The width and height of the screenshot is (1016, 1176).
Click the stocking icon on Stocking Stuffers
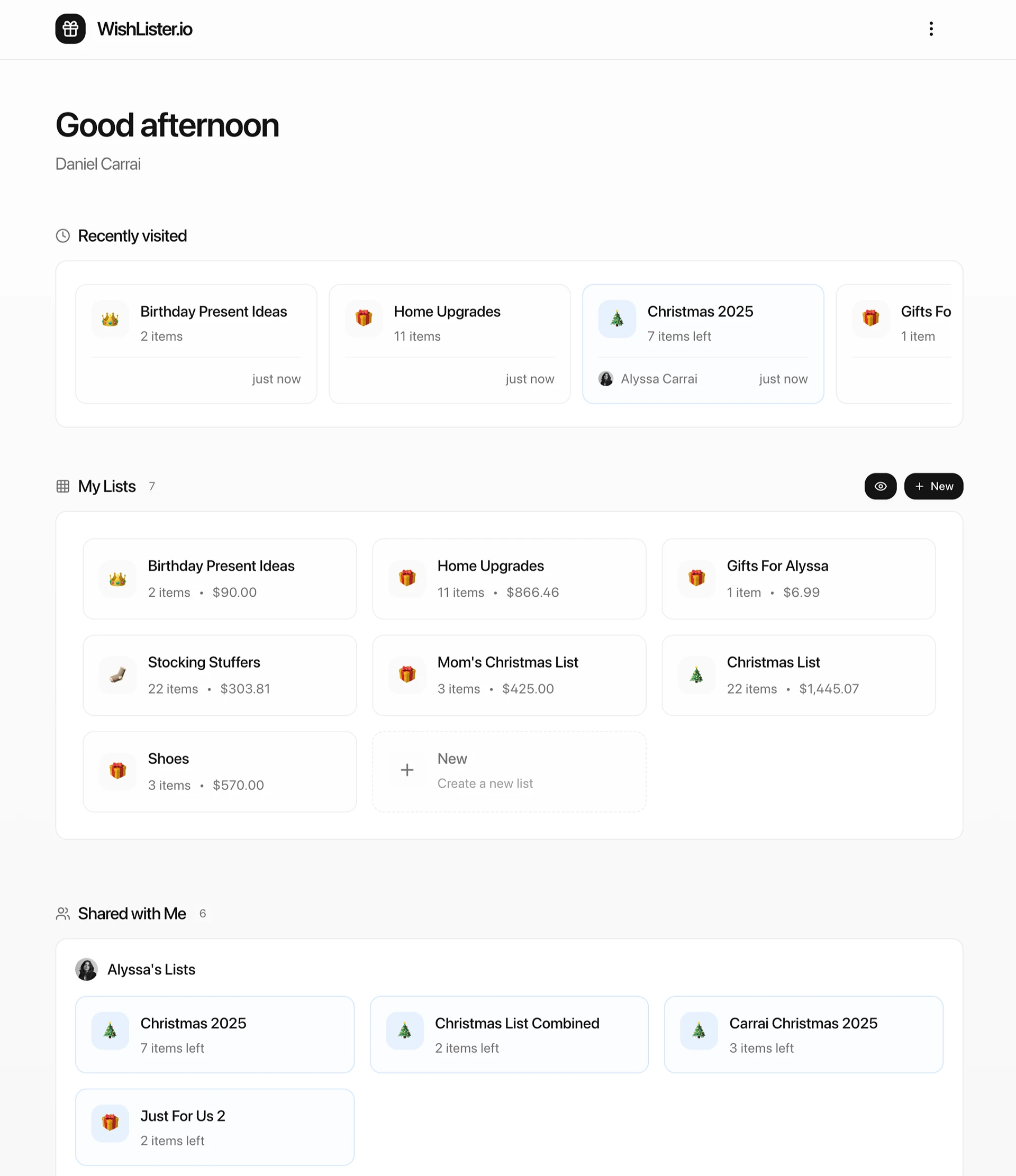(117, 675)
